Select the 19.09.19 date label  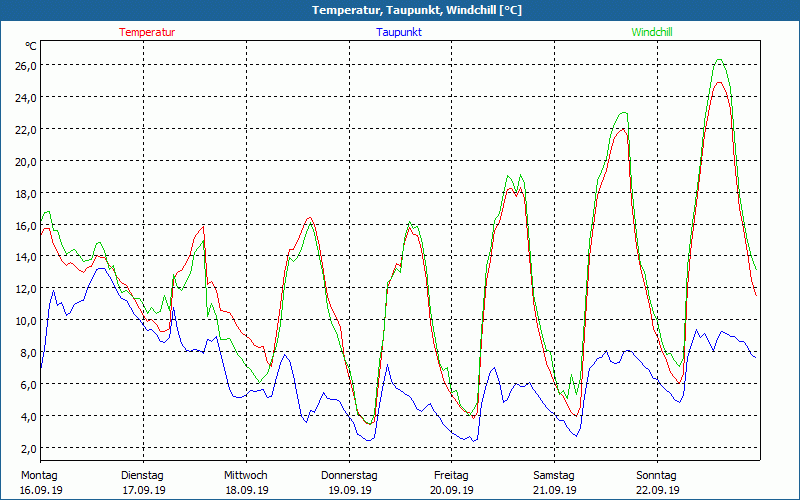pyautogui.click(x=349, y=490)
